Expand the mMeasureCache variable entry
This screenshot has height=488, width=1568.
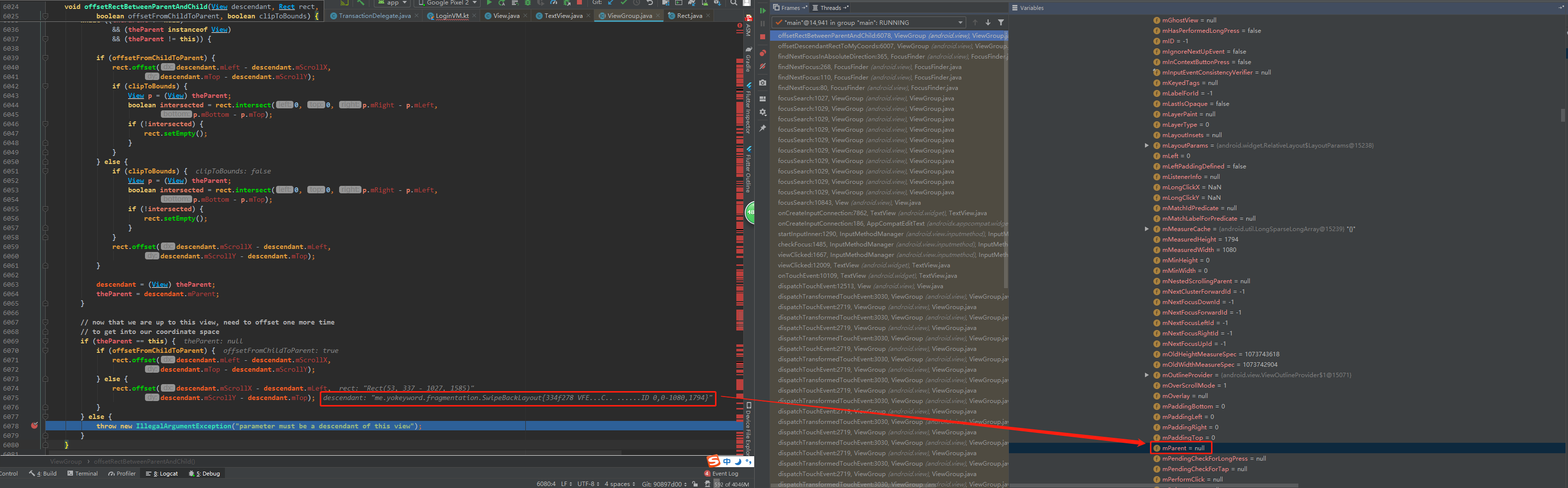pos(1147,229)
